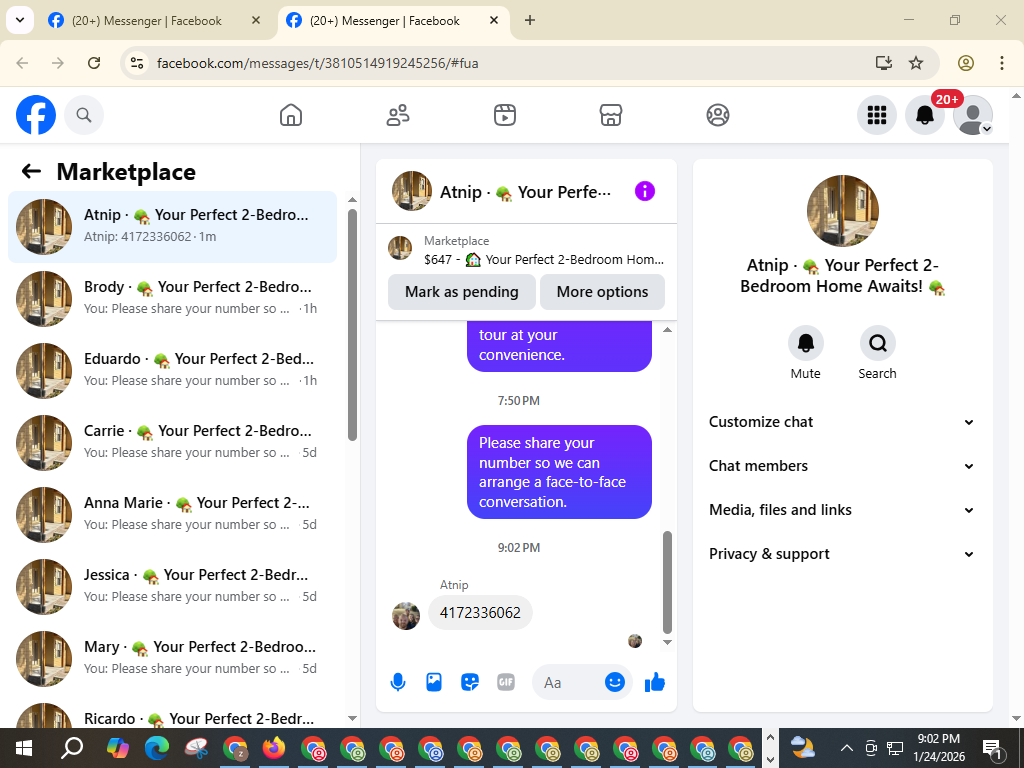The height and width of the screenshot is (768, 1024).
Task: Expand Chat members section
Action: (x=842, y=466)
